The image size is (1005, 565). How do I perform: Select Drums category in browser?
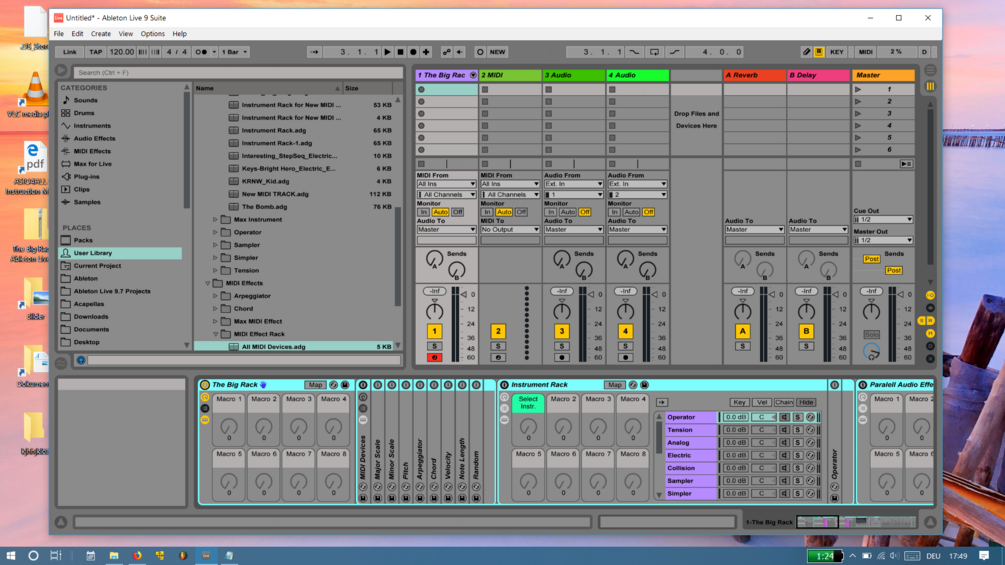pyautogui.click(x=84, y=113)
